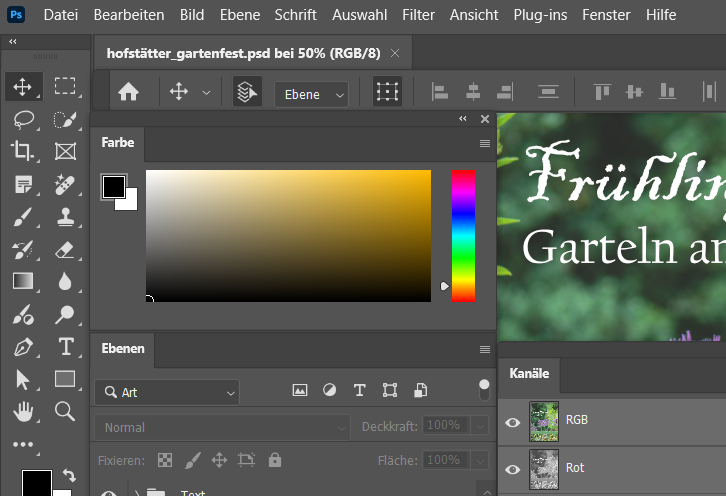Image resolution: width=726 pixels, height=496 pixels.
Task: Select the Horizontal Type tool
Action: click(x=65, y=347)
